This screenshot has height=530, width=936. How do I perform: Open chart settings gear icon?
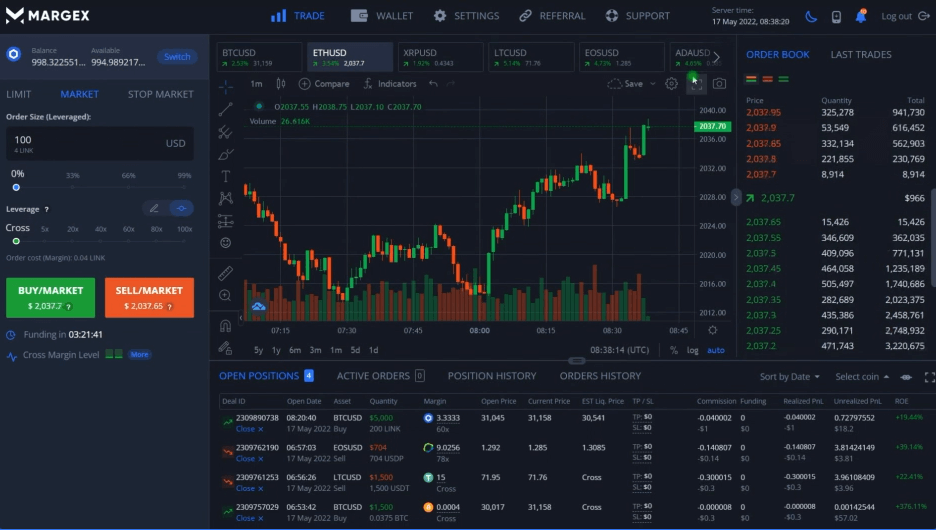pos(671,84)
